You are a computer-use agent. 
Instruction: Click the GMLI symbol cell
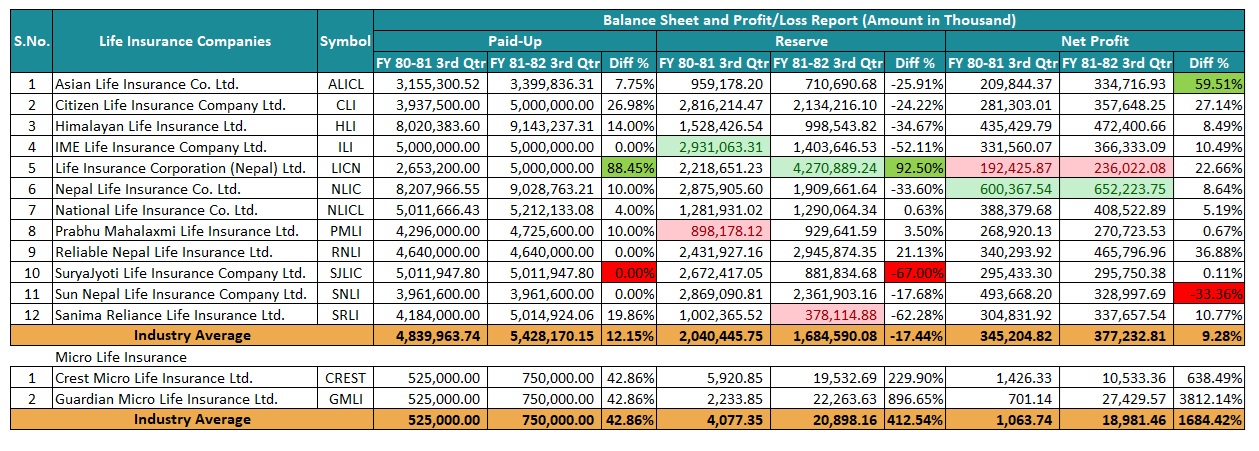pos(345,399)
